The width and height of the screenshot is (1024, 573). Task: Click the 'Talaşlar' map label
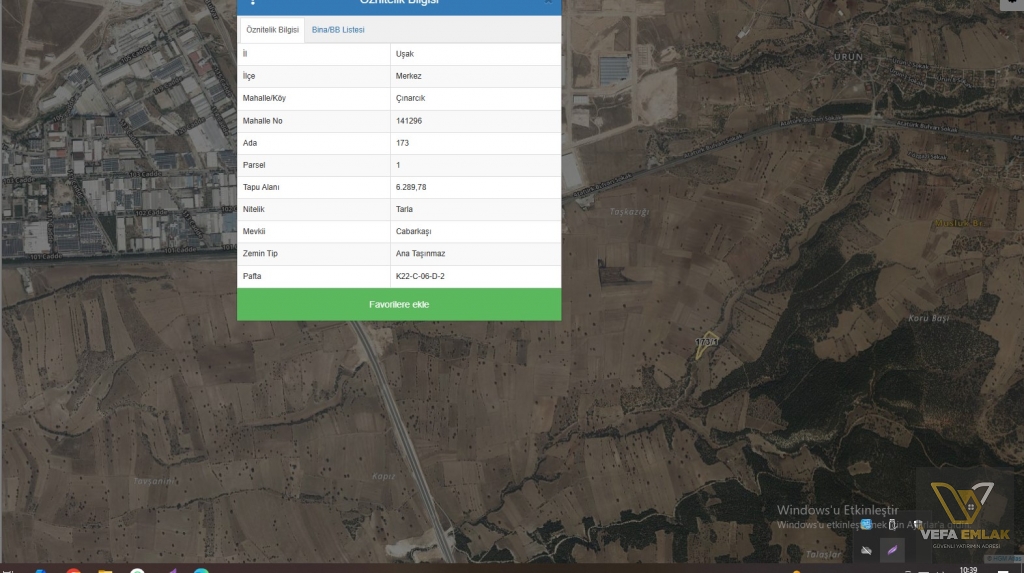click(823, 554)
